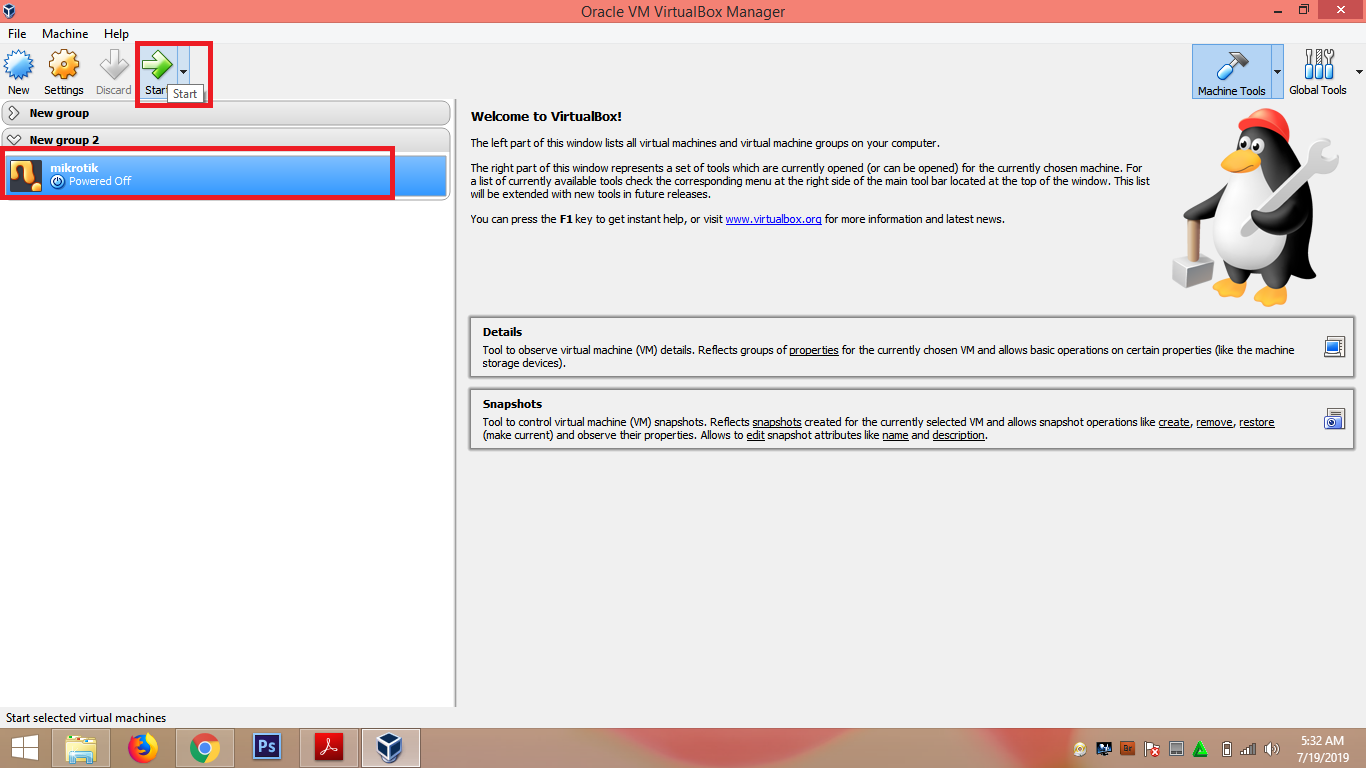Click the Details tool icon

1334,347
